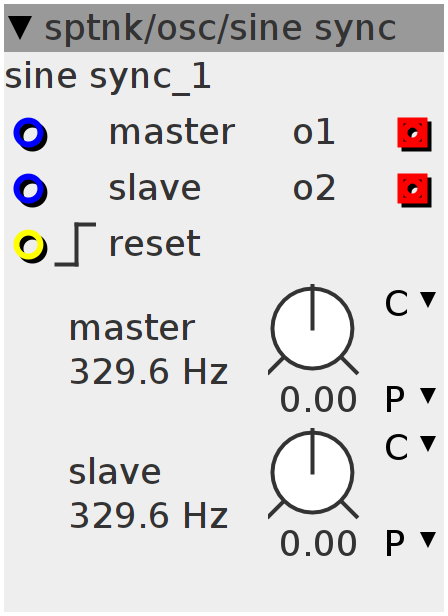Click the master knob 0.00 value field
Viewport: 448px width, 616px height.
tap(318, 400)
